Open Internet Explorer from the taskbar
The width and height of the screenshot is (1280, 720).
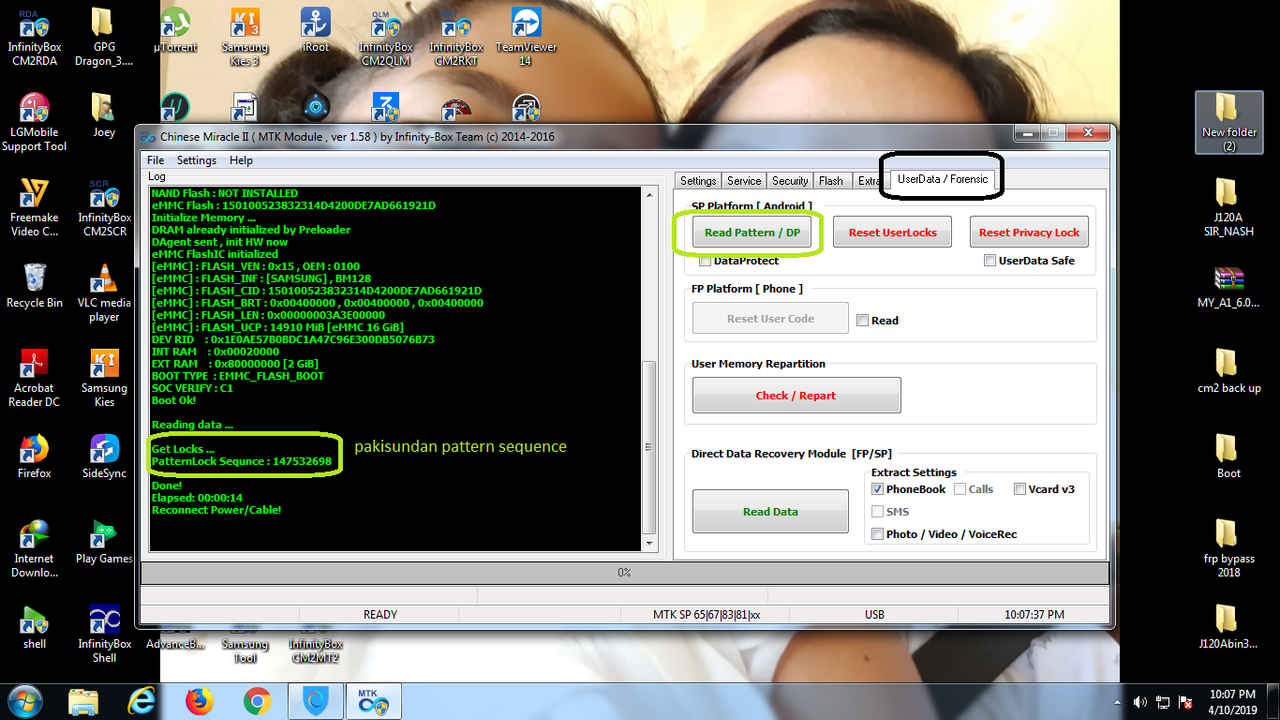(x=143, y=701)
